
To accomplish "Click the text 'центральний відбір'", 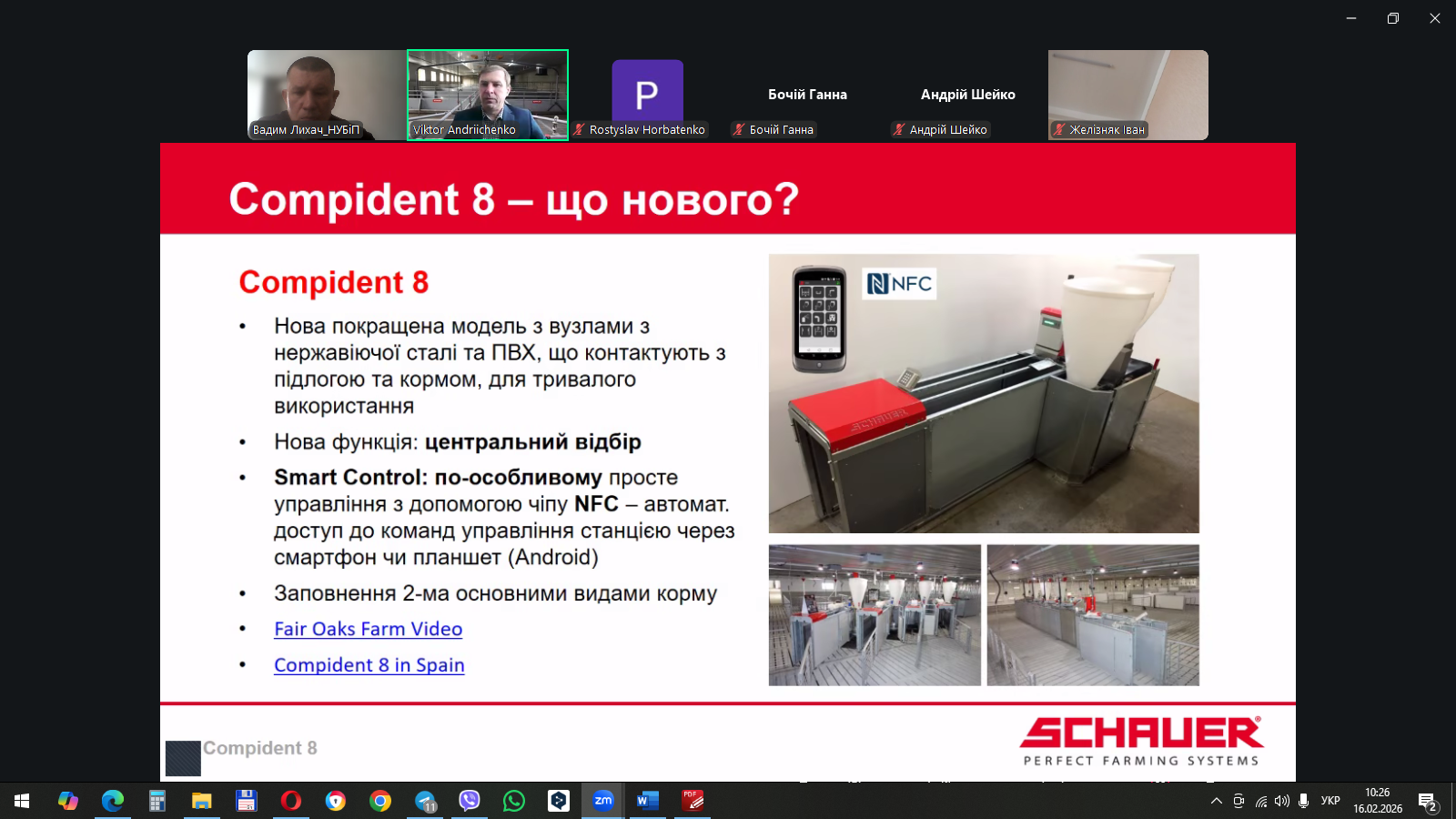I will pos(533,442).
